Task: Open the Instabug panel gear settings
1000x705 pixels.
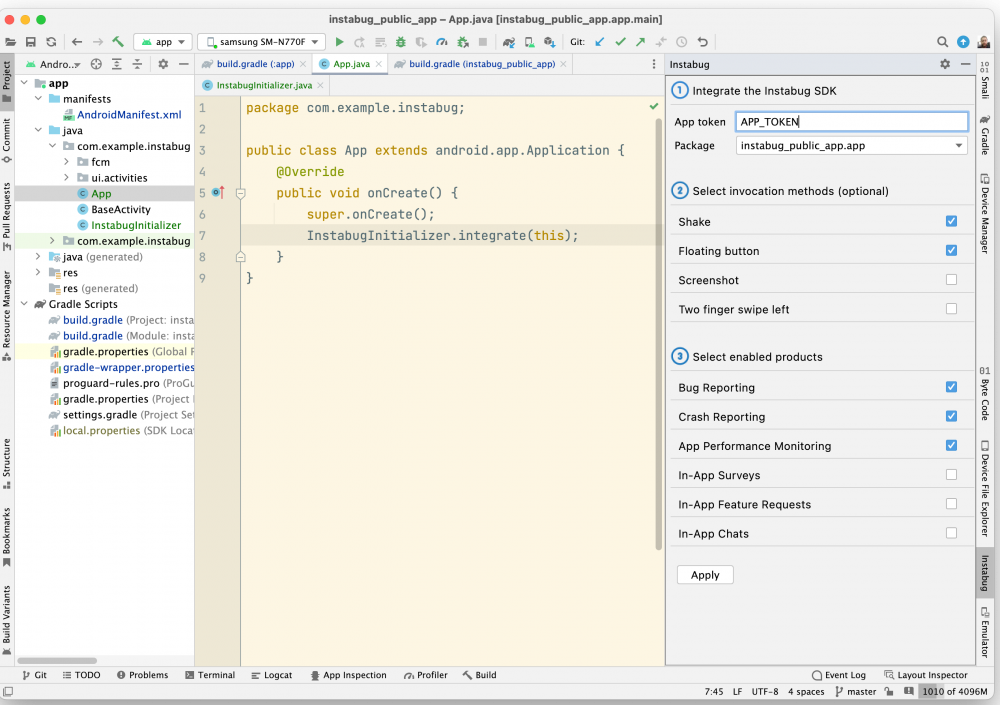Action: [x=945, y=64]
